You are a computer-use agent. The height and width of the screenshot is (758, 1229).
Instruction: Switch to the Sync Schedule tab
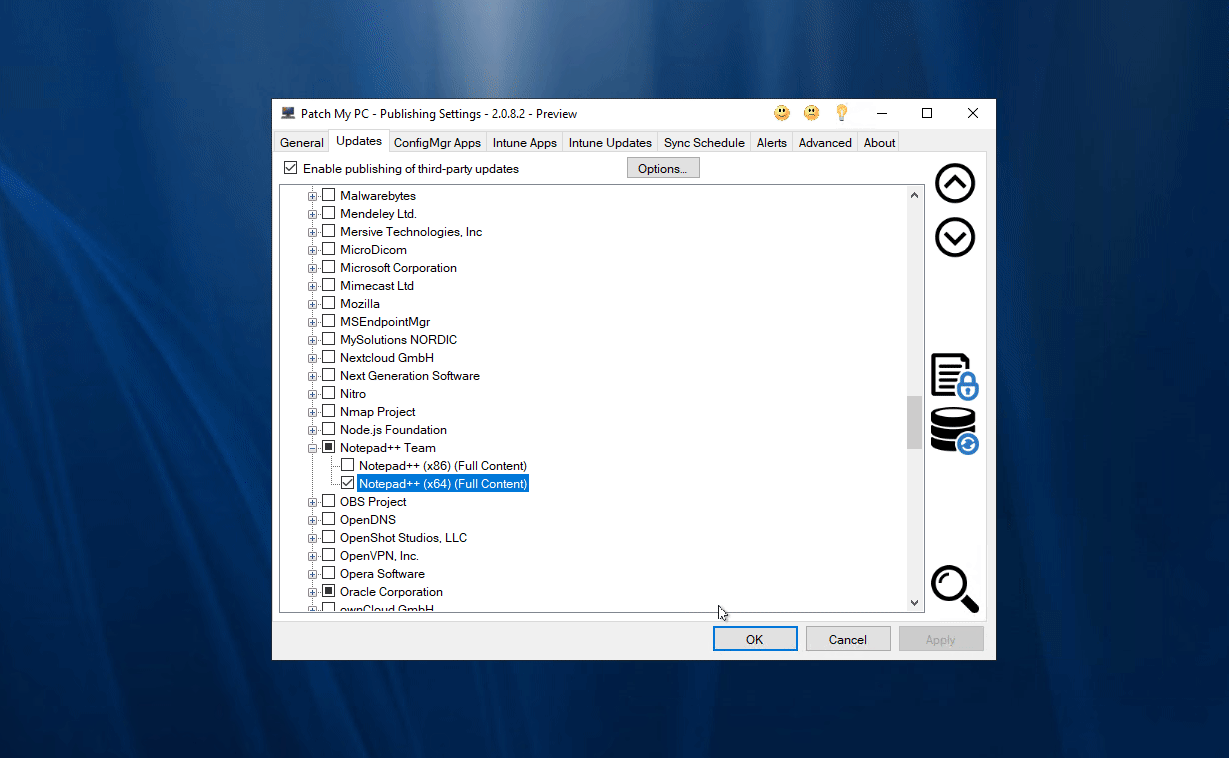[704, 143]
